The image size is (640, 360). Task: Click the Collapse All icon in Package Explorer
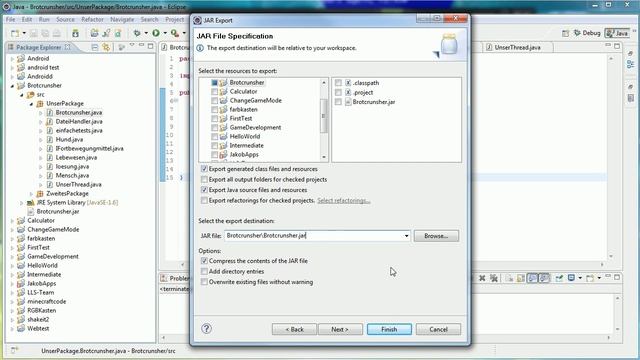click(x=95, y=47)
